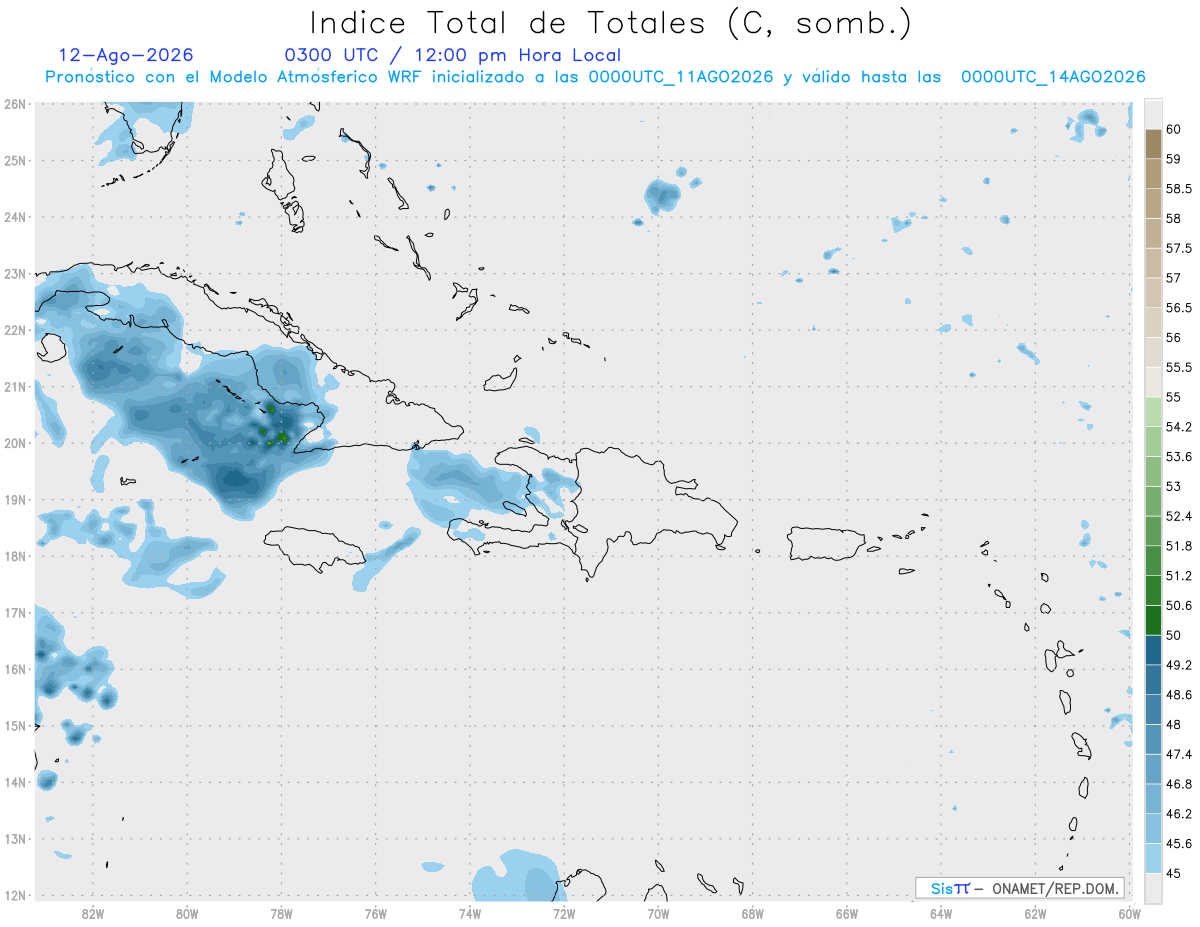Click latitude label "25N"
The height and width of the screenshot is (927, 1200).
click(x=15, y=160)
